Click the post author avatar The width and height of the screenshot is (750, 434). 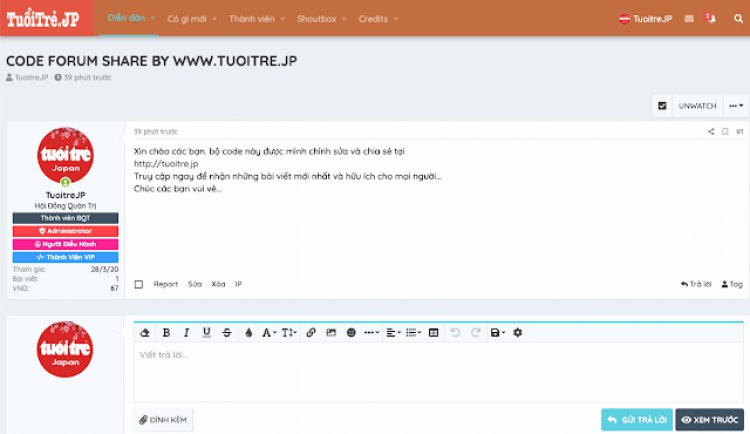tap(66, 155)
